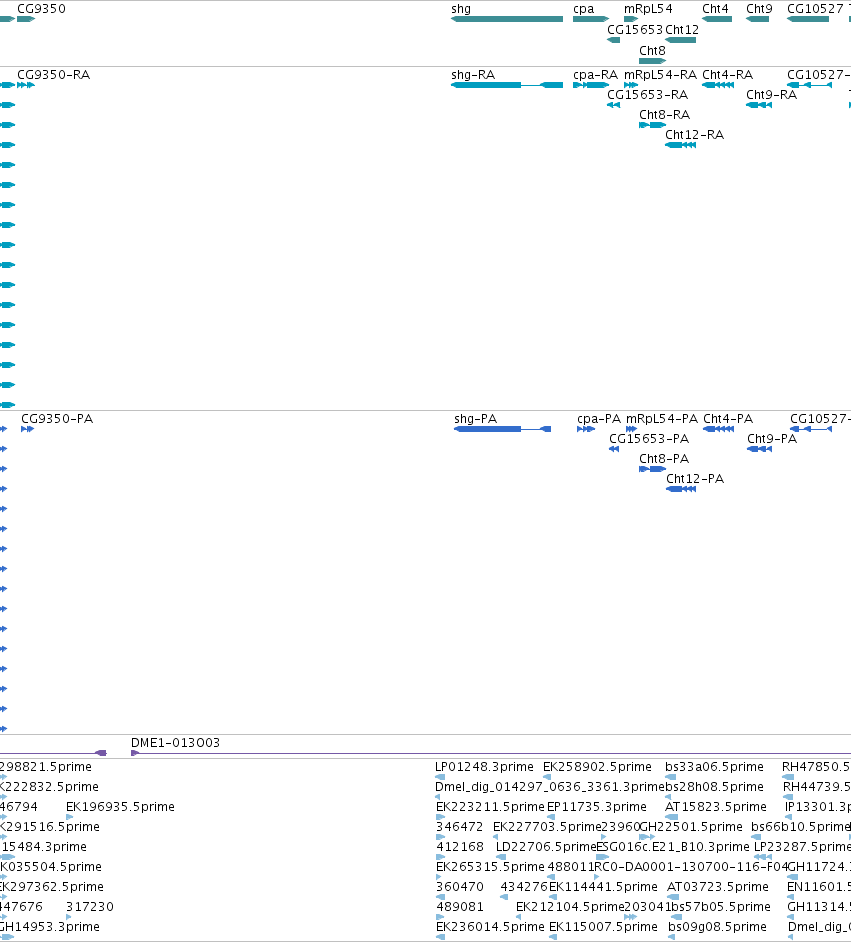Click the Cht4-RA transcript label
The width and height of the screenshot is (851, 942).
728,75
